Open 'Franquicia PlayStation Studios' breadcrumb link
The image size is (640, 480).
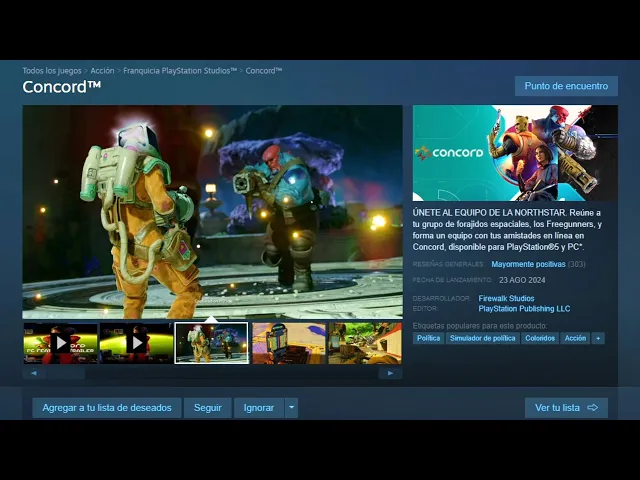180,71
